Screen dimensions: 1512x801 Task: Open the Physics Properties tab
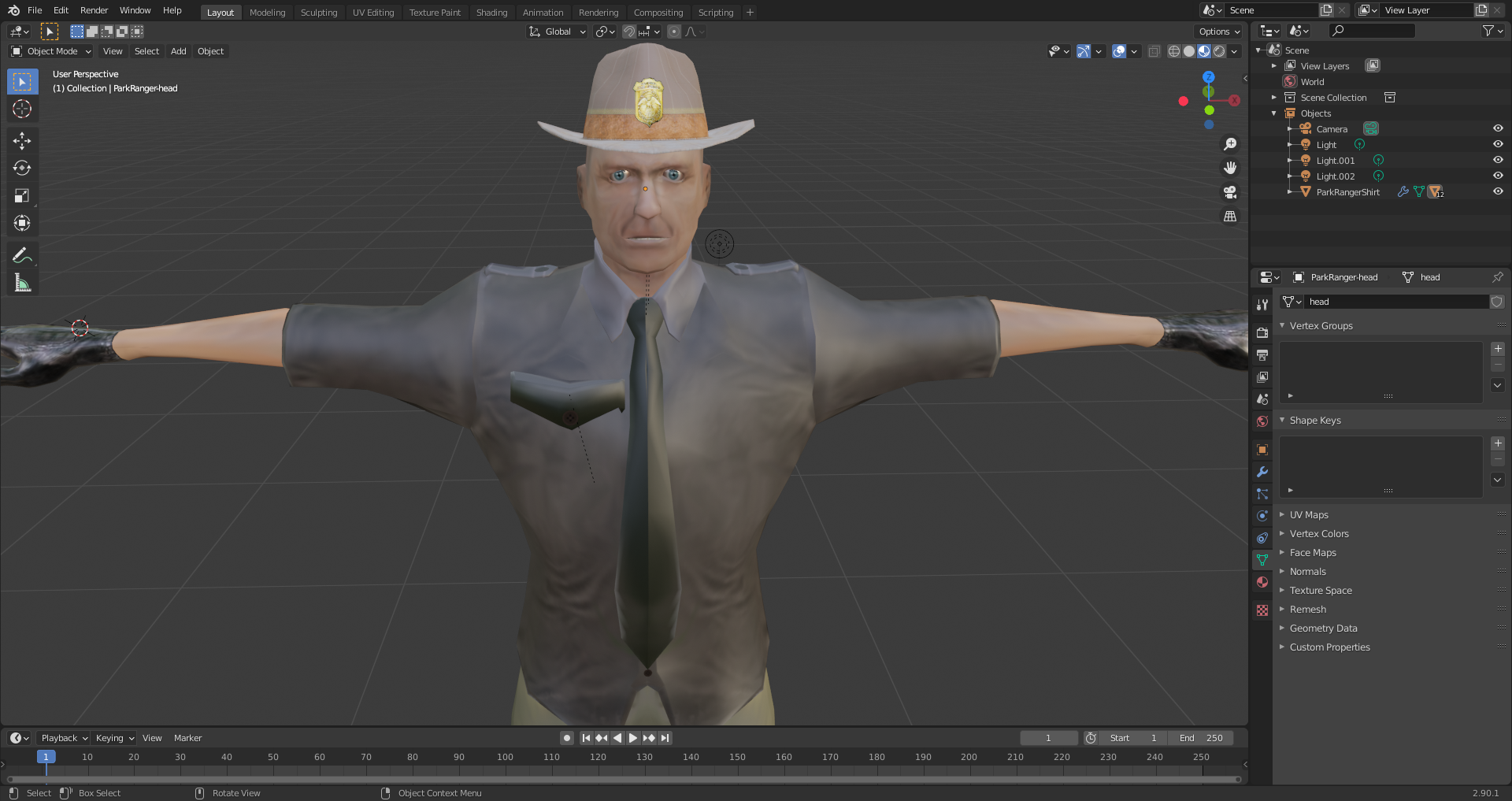pyautogui.click(x=1262, y=516)
